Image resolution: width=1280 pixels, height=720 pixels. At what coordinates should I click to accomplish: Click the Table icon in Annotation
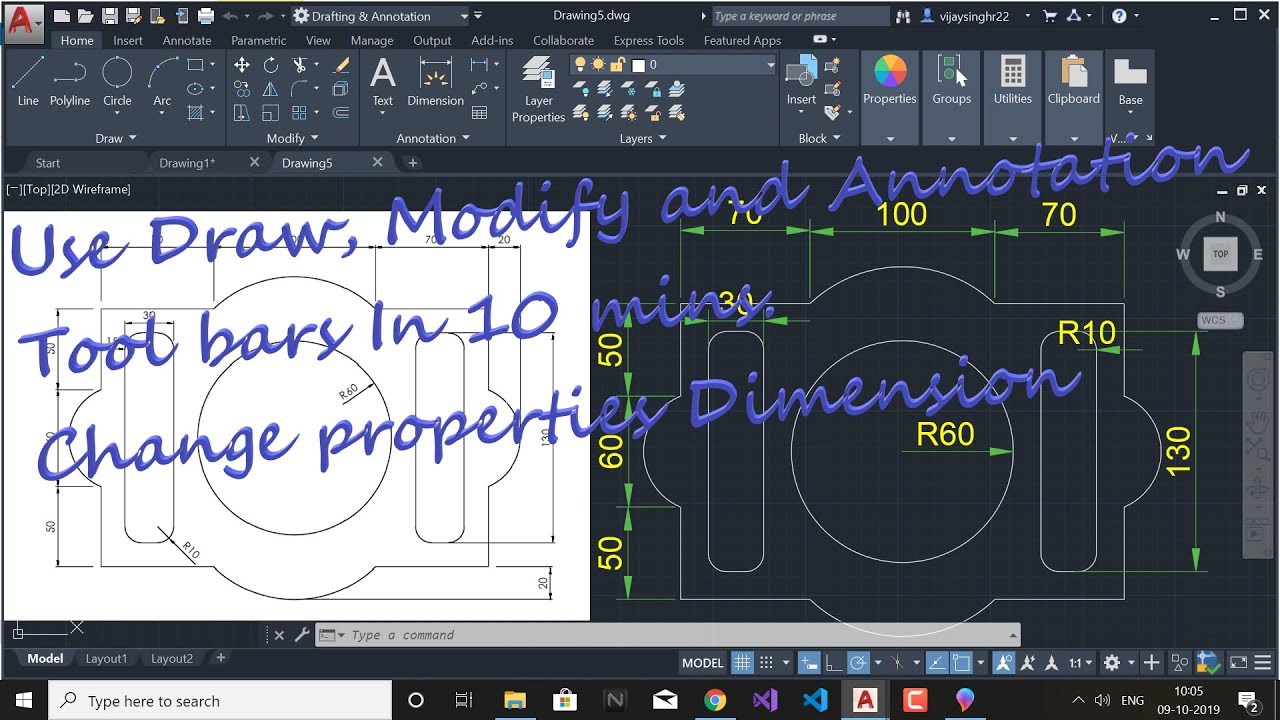point(479,113)
